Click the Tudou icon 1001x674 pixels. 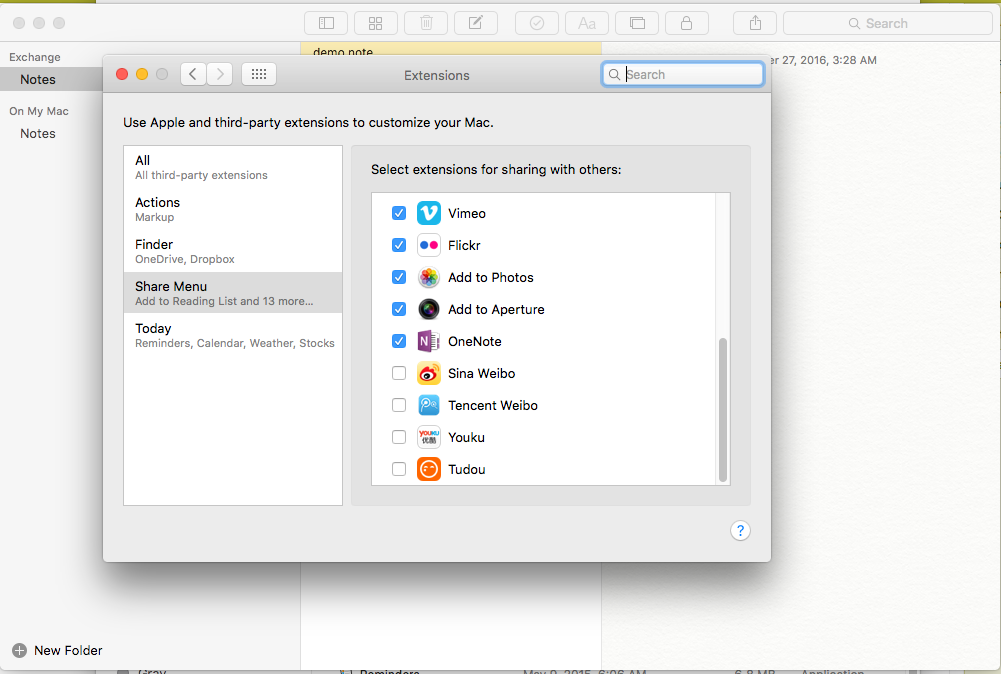click(428, 469)
